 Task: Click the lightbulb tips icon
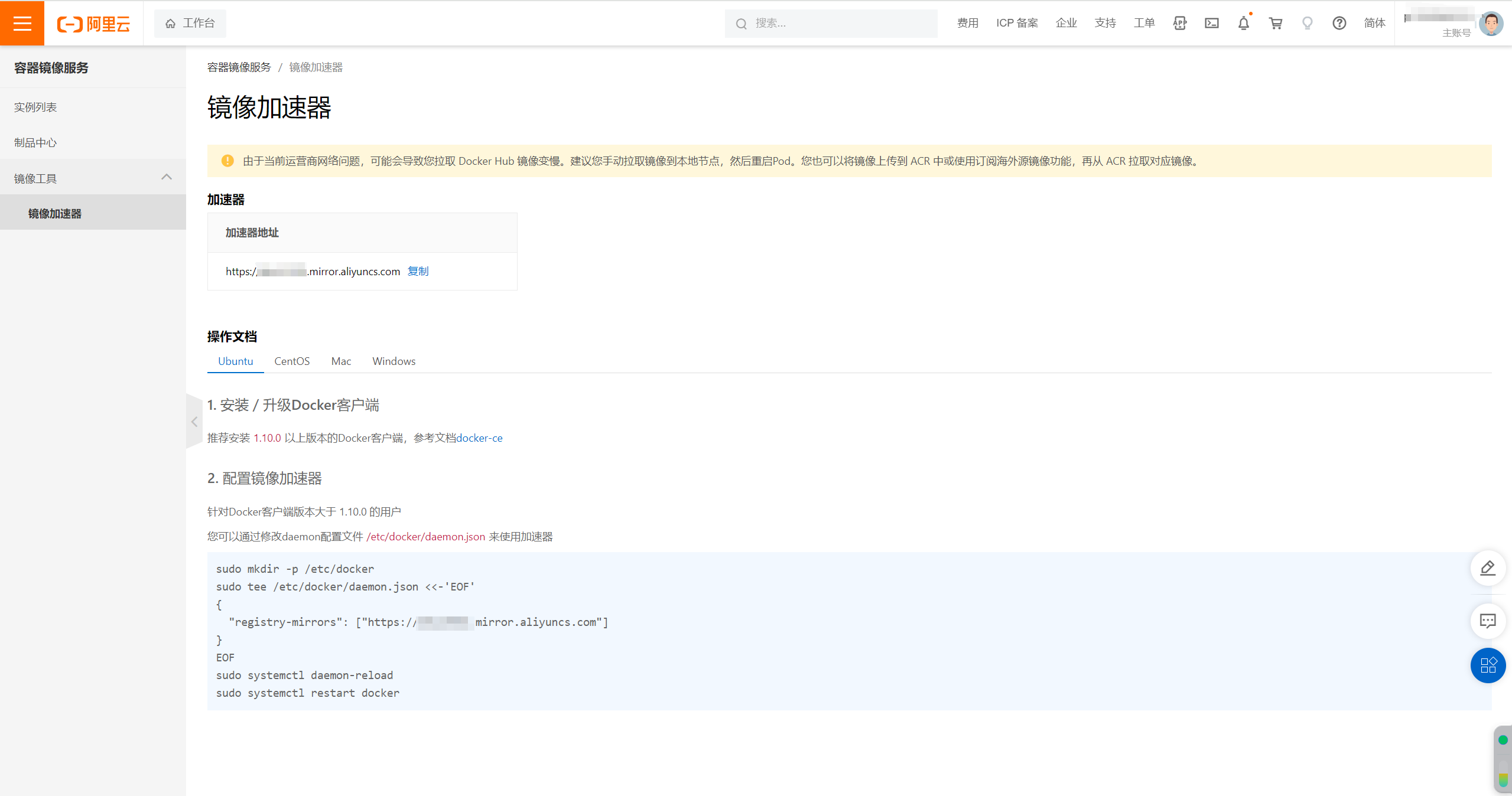pos(1307,23)
